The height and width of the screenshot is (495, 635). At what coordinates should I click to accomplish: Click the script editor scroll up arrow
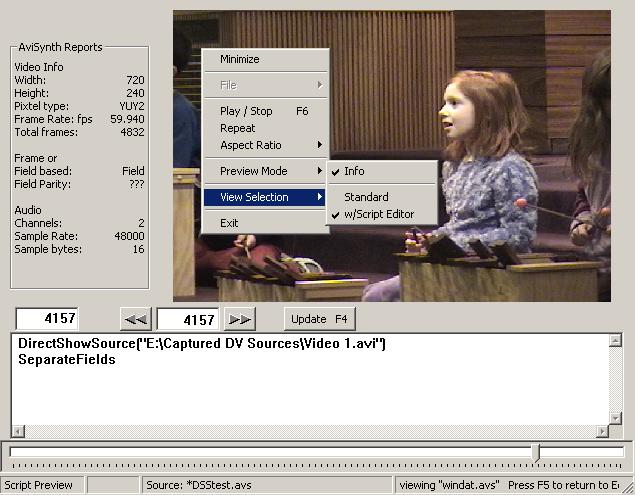pyautogui.click(x=615, y=342)
